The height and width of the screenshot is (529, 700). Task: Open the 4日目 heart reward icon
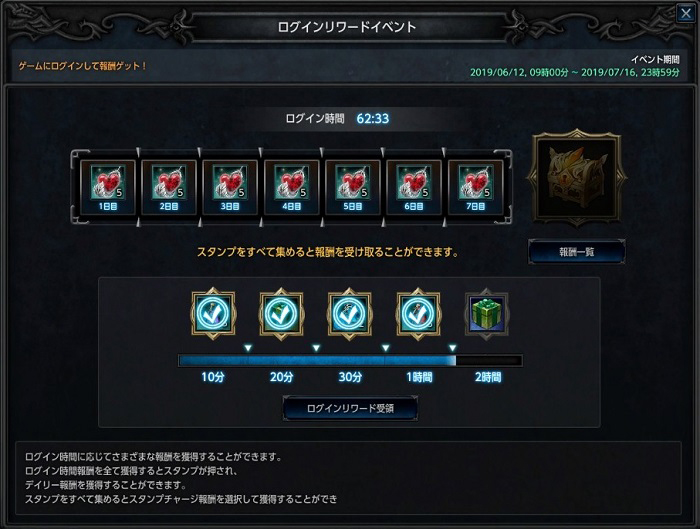tap(292, 187)
